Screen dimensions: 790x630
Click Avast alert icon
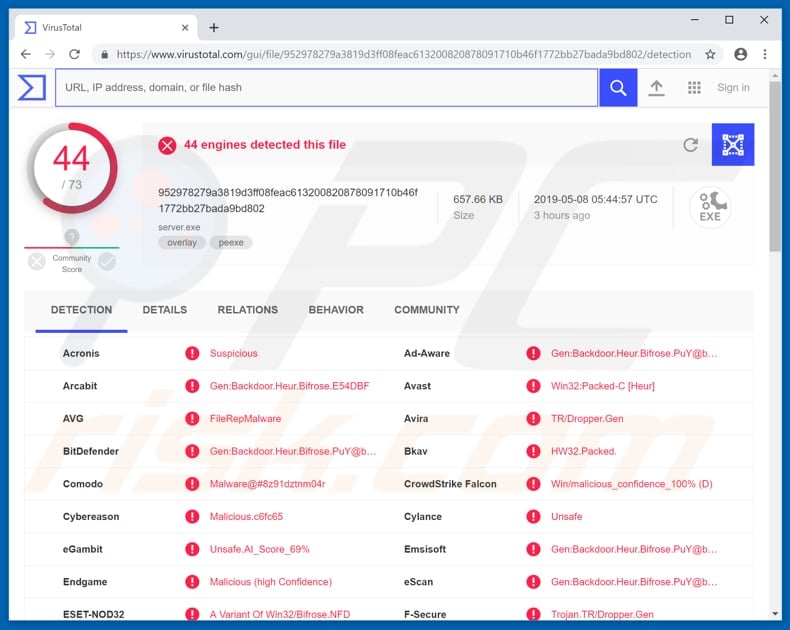pos(533,386)
